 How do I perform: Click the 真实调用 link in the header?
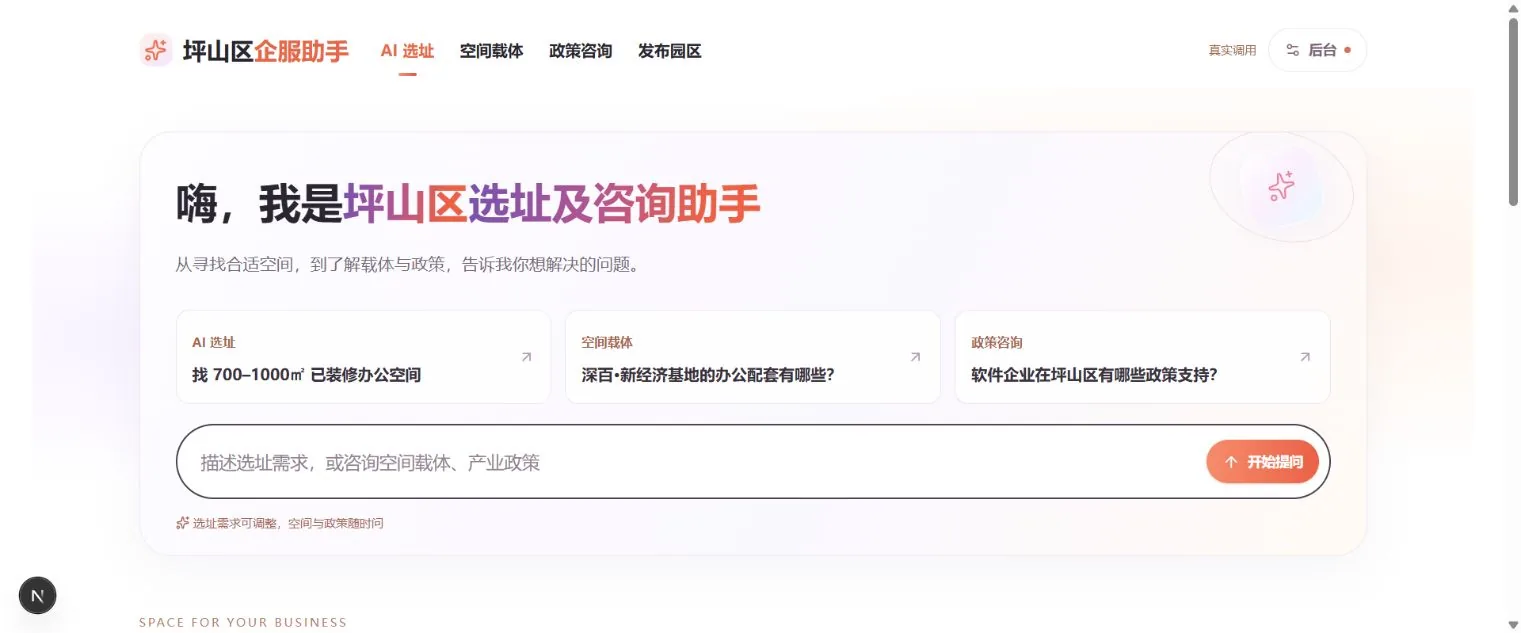[1232, 50]
